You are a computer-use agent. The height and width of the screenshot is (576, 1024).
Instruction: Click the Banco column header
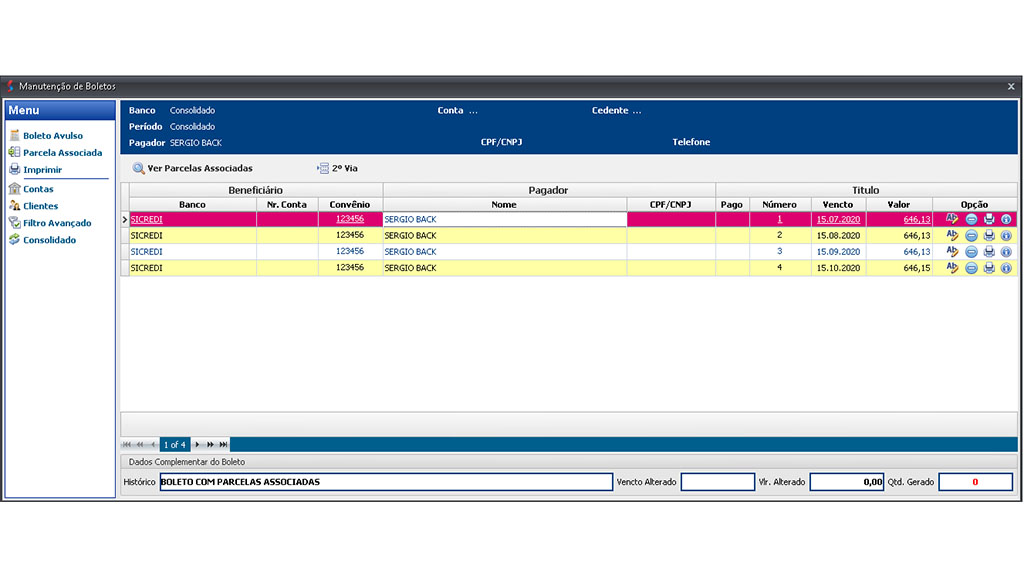click(x=193, y=204)
